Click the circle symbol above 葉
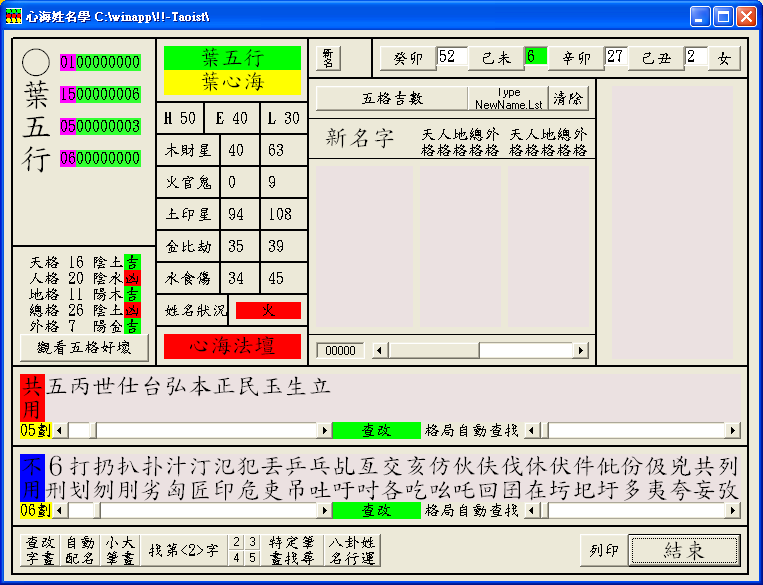 (36, 63)
